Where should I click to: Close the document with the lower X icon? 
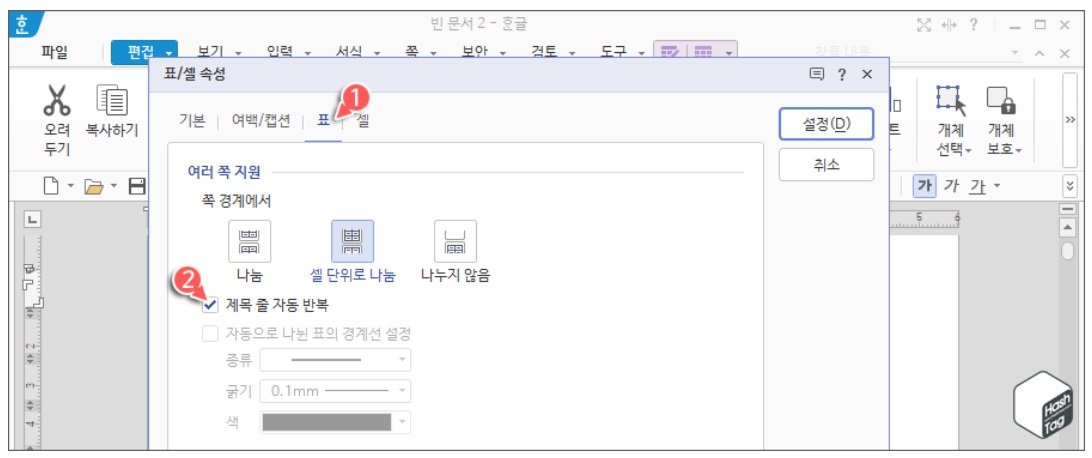(x=1064, y=53)
